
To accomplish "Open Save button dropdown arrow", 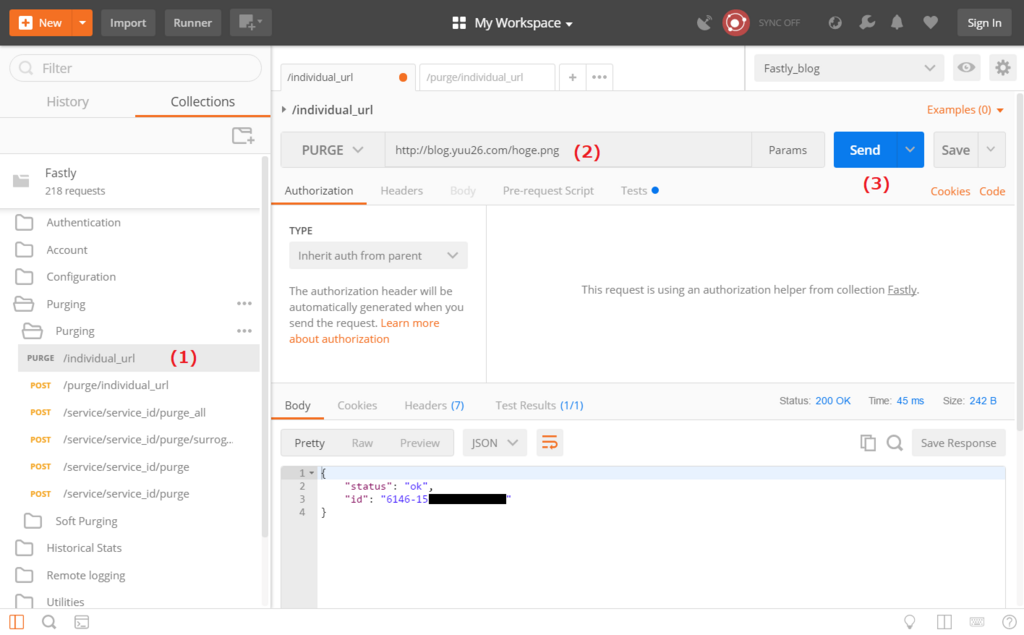I will click(x=991, y=150).
